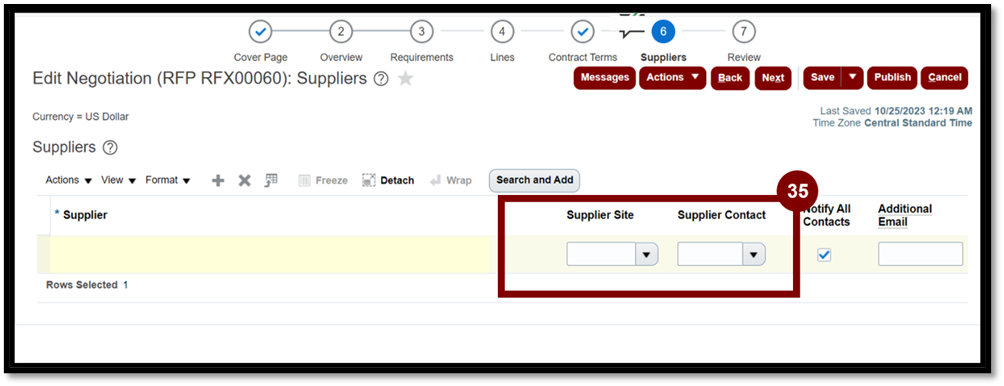This screenshot has height=386, width=1004.
Task: Click the delete row X icon
Action: [x=245, y=181]
